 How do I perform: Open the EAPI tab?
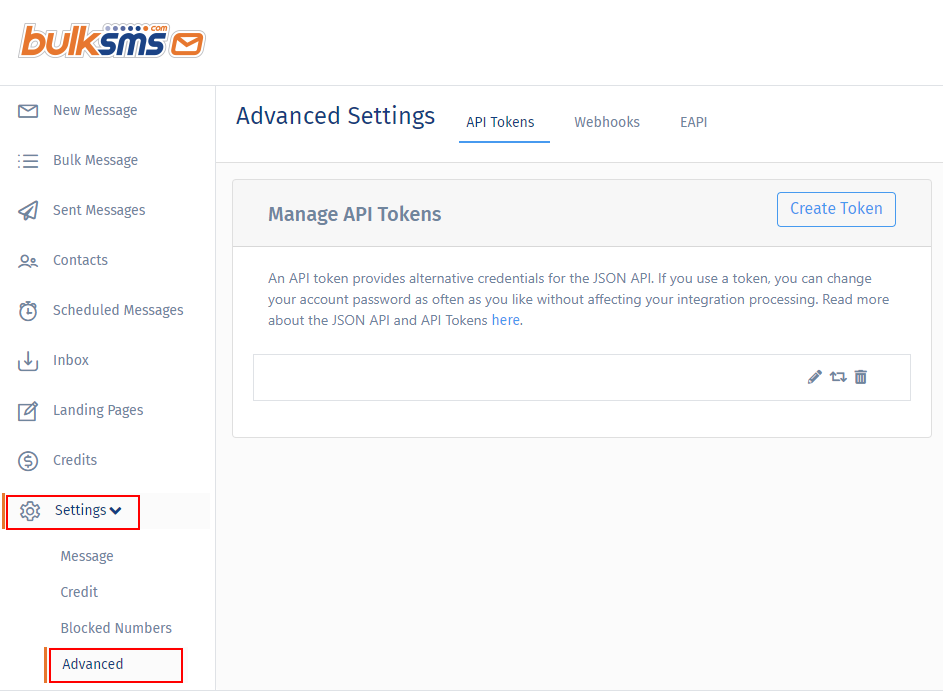(x=694, y=122)
